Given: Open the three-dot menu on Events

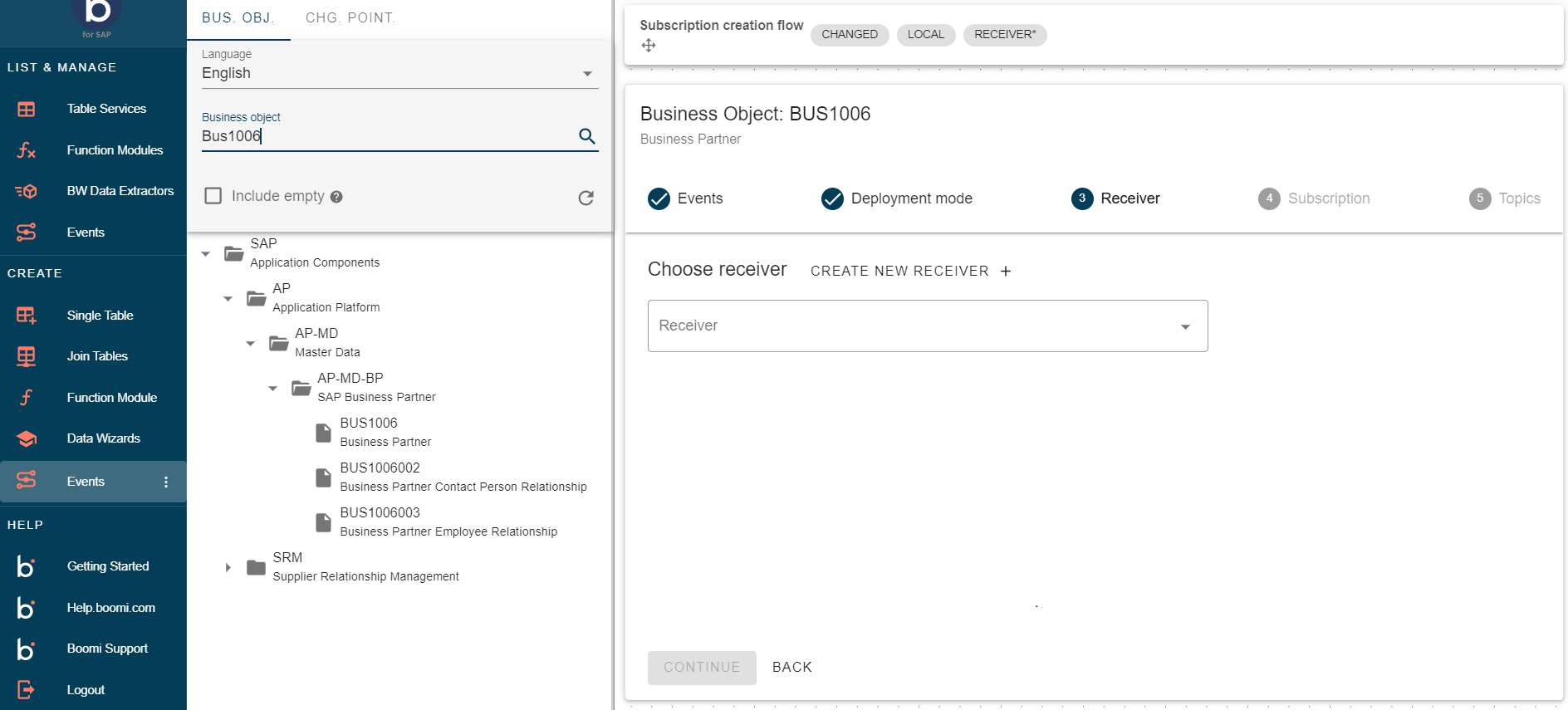Looking at the screenshot, I should click(166, 482).
